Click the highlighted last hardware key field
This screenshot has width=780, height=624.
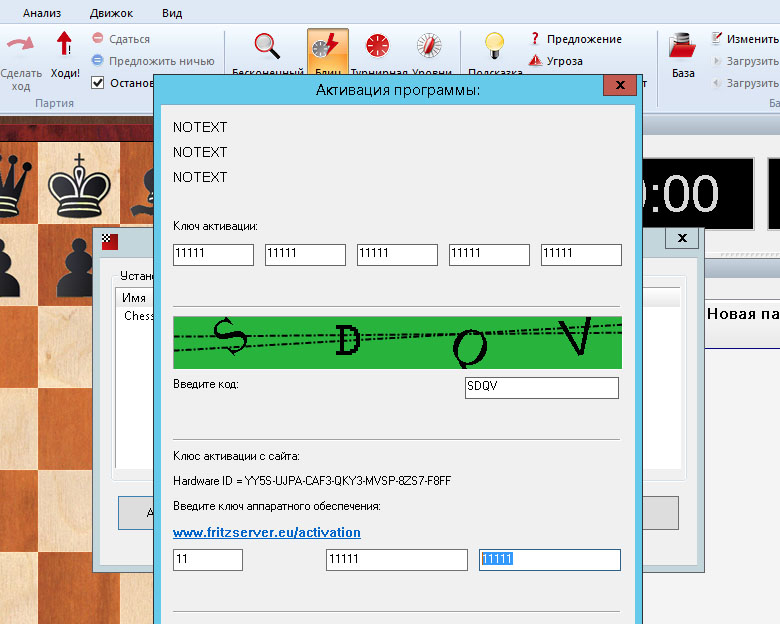pyautogui.click(x=550, y=560)
